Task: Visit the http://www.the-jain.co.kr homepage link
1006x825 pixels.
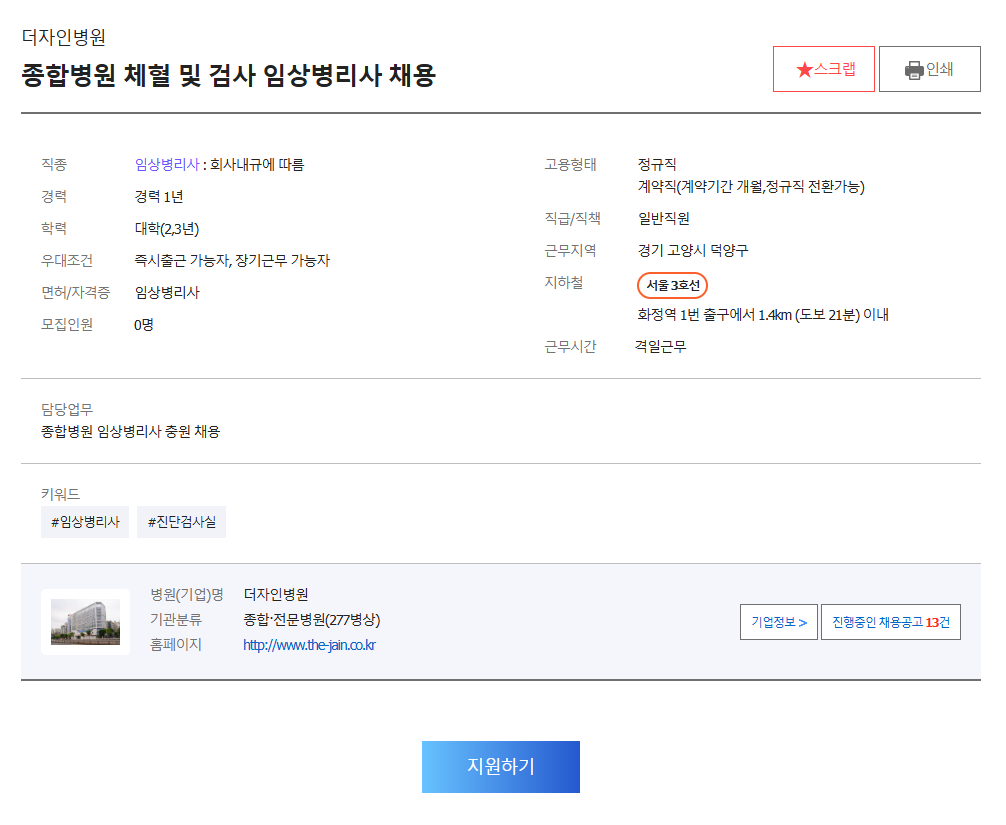Action: click(x=309, y=645)
